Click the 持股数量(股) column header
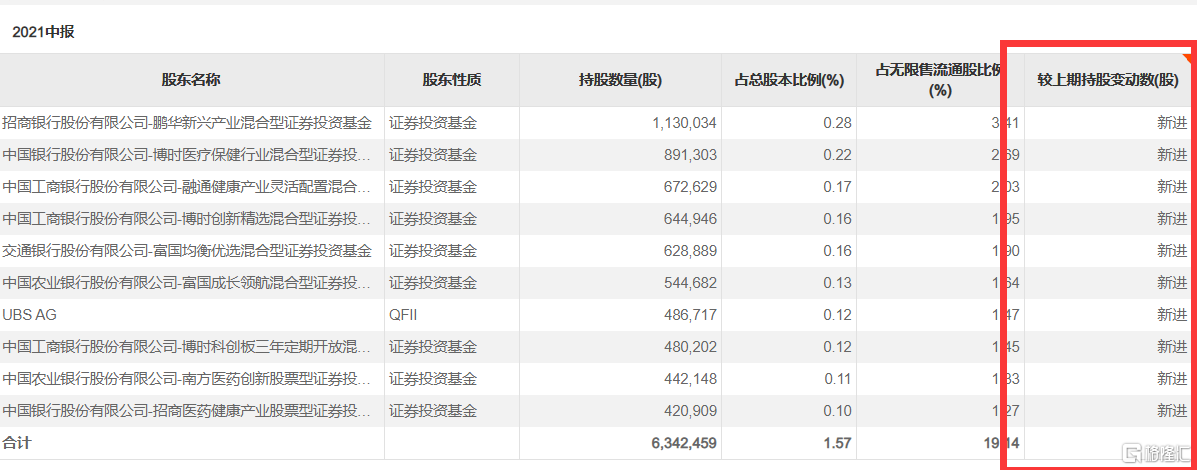Image resolution: width=1197 pixels, height=470 pixels. (x=620, y=80)
